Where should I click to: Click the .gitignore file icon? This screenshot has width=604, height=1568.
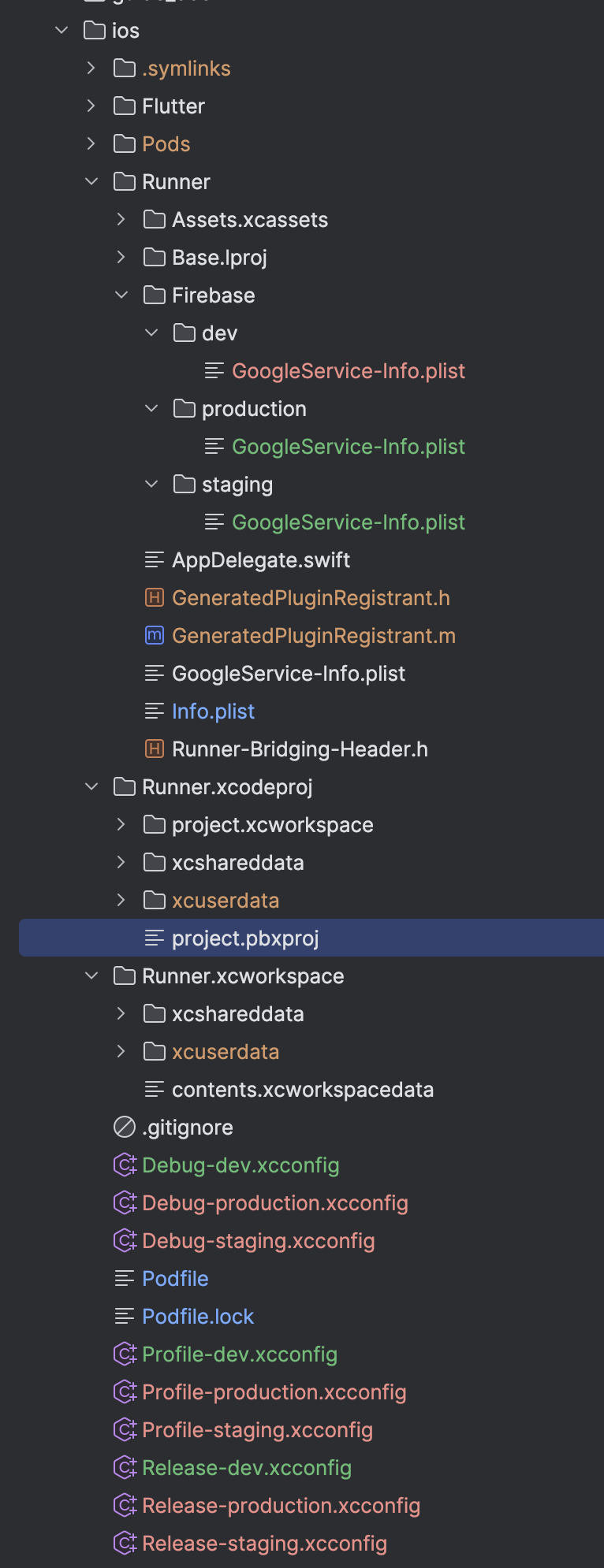(x=125, y=1128)
